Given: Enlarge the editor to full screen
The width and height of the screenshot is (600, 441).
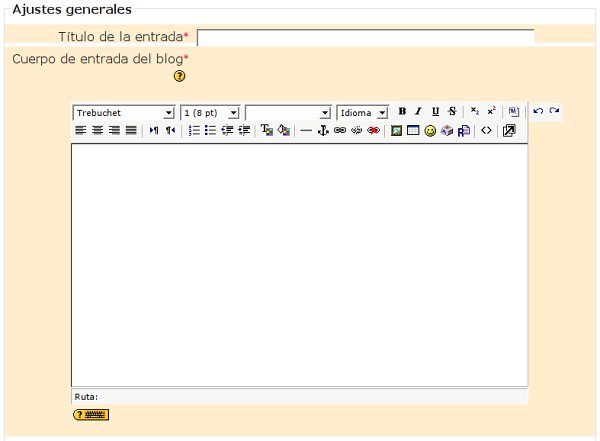Looking at the screenshot, I should [509, 131].
